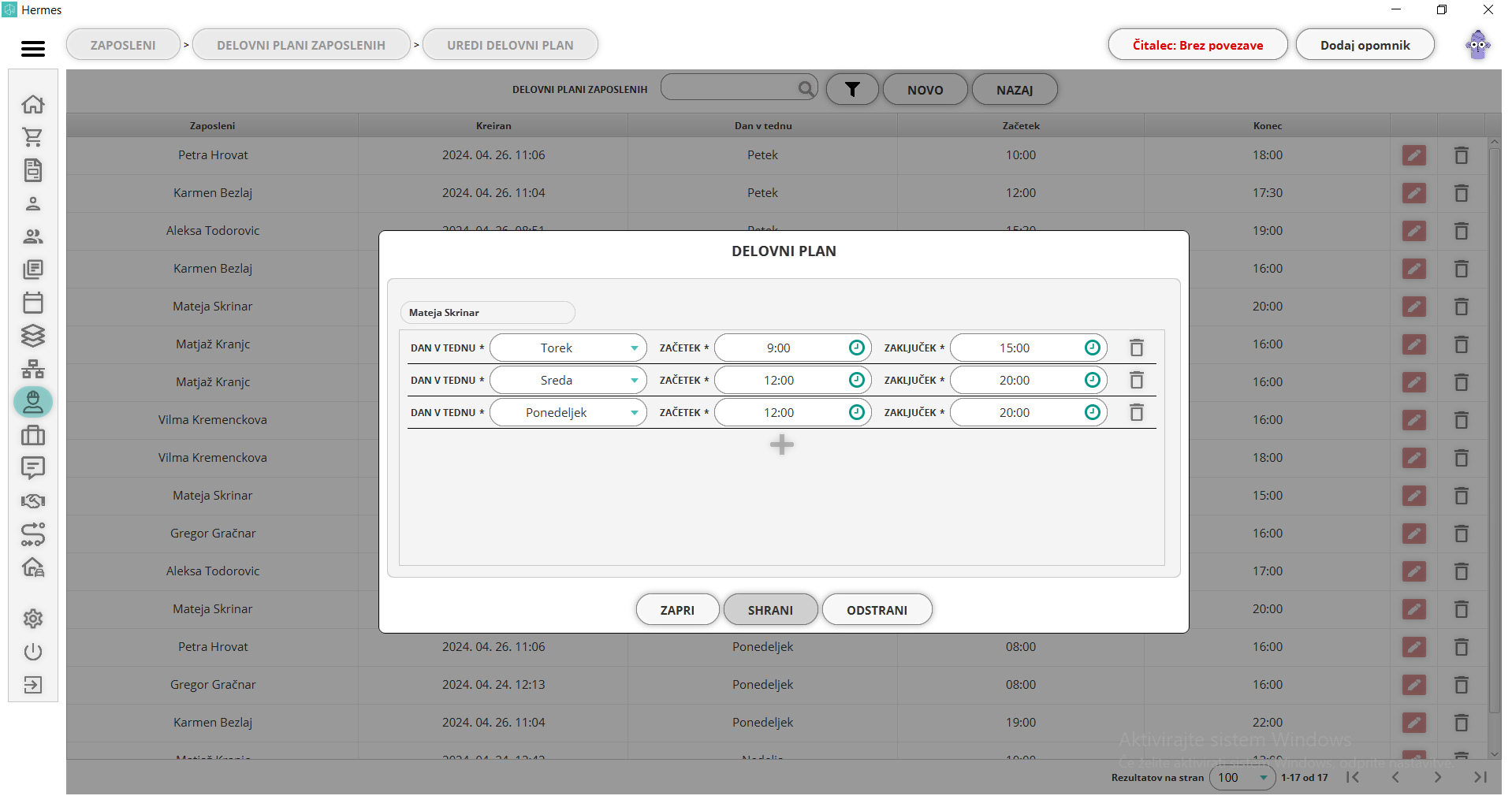
Task: Go to first page arrow
Action: click(x=1353, y=778)
